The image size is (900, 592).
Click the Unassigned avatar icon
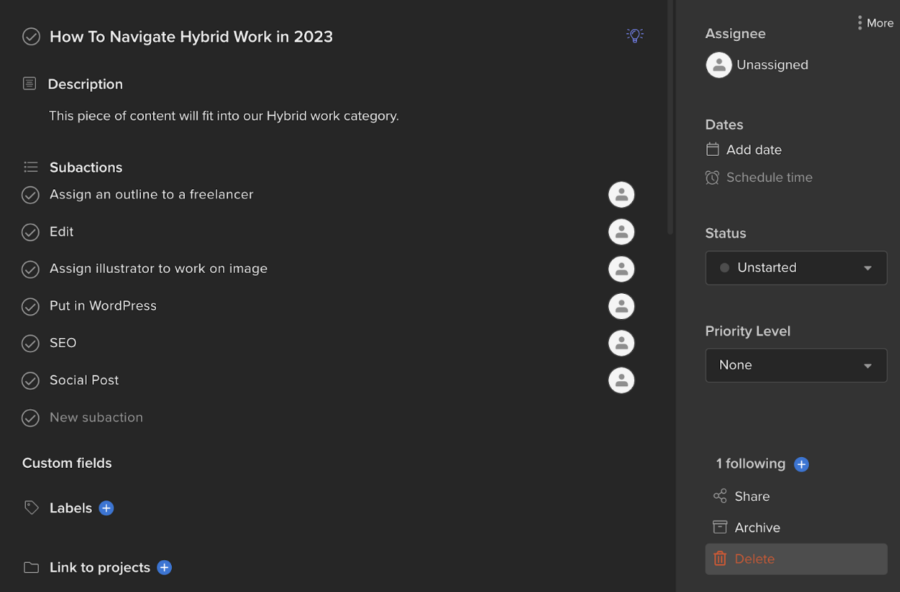coord(718,65)
